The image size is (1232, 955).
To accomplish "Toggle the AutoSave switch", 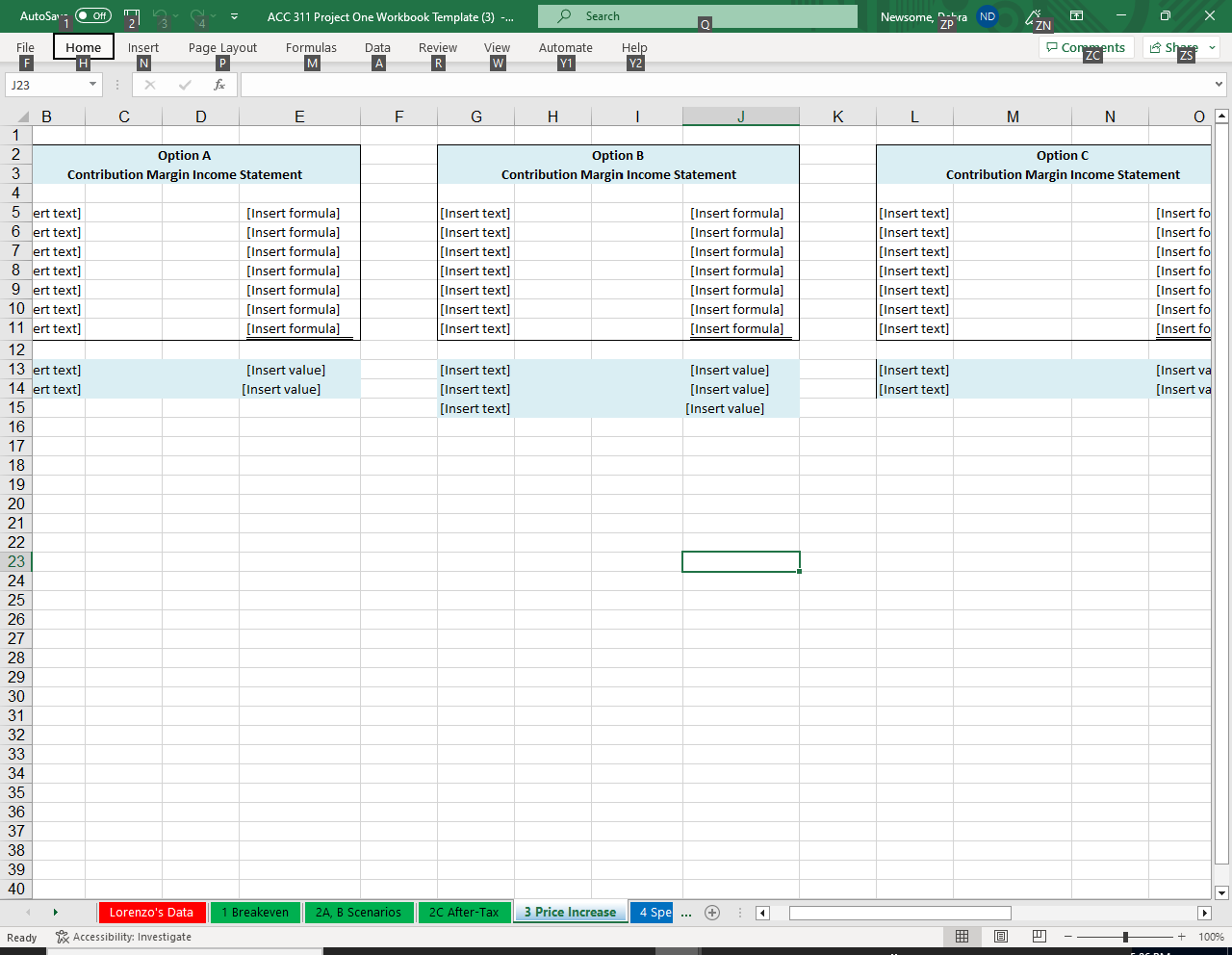I will point(92,15).
